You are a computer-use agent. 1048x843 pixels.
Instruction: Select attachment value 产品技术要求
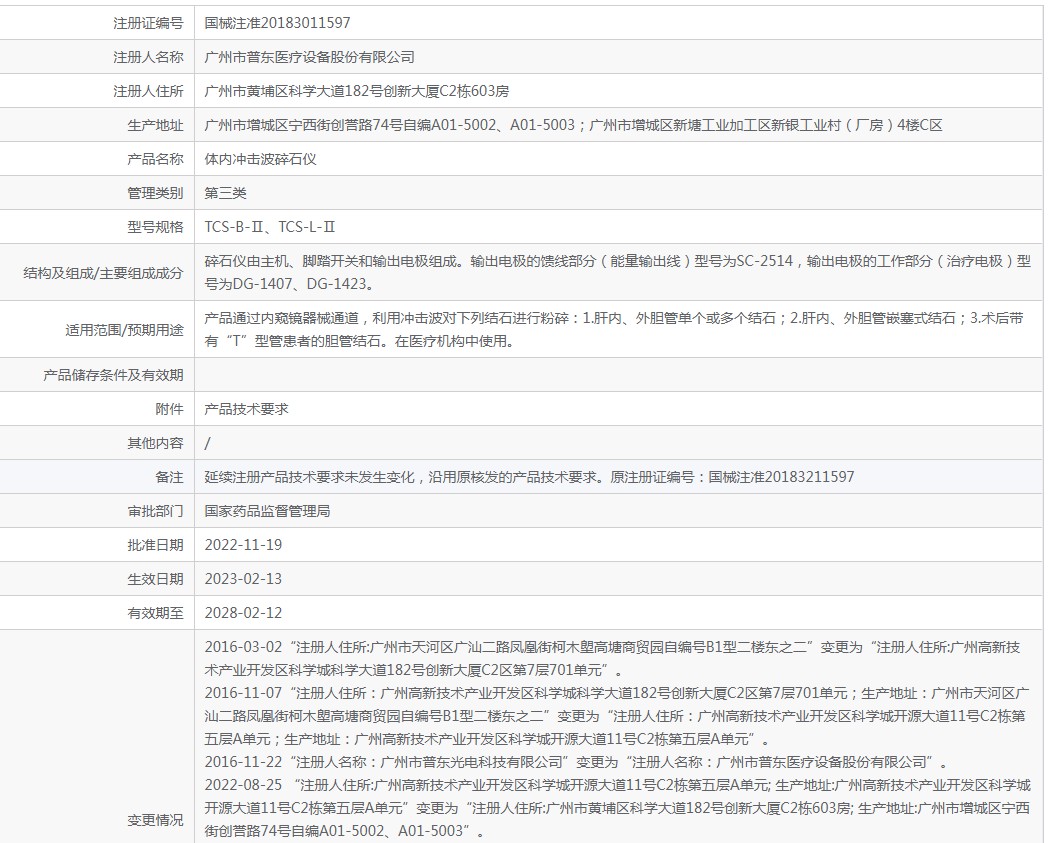tap(246, 410)
